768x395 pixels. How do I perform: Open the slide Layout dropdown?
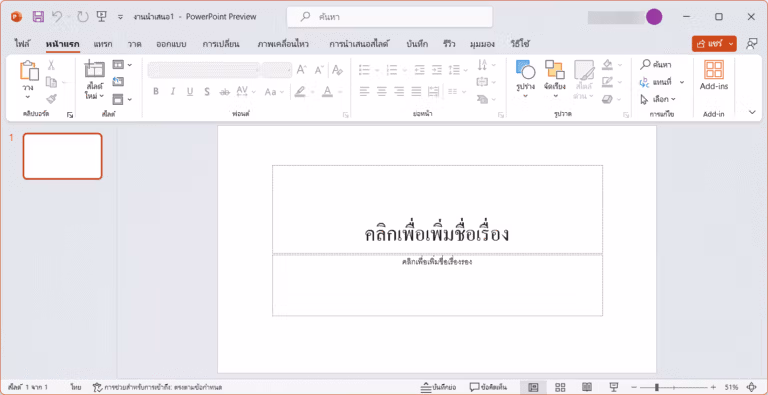tap(122, 65)
